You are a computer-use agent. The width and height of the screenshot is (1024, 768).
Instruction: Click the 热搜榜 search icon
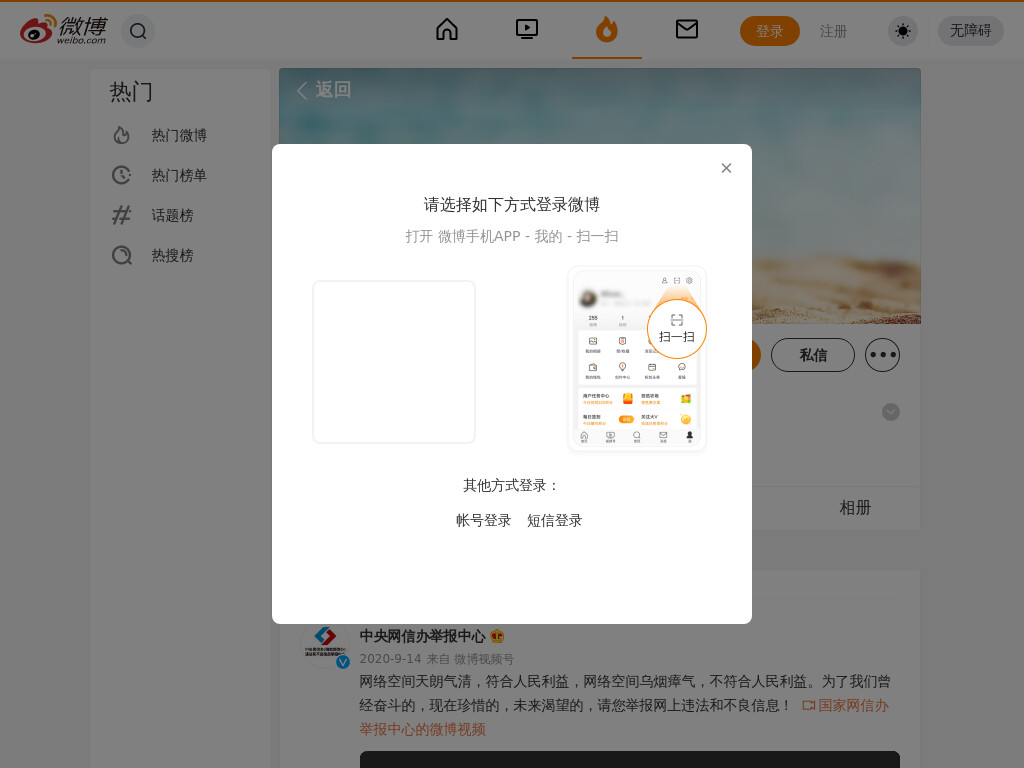point(121,255)
